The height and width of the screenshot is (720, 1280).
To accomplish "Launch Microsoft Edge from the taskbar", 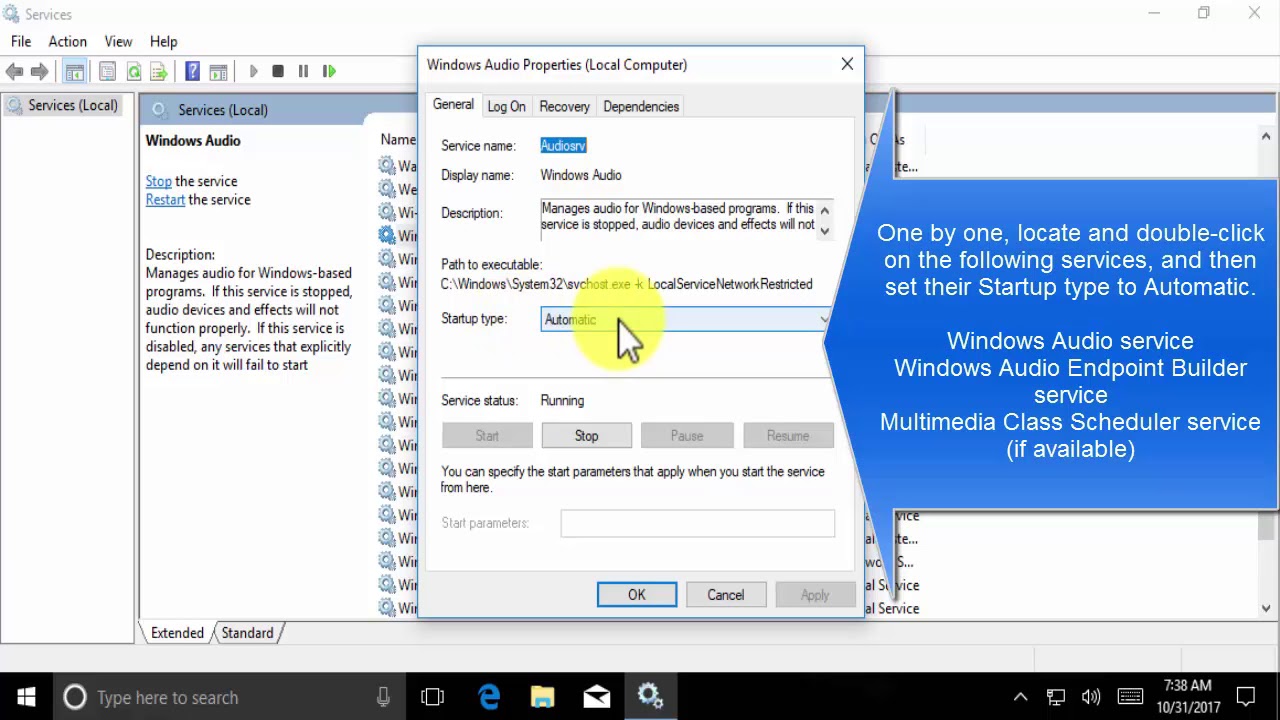I will pyautogui.click(x=489, y=697).
